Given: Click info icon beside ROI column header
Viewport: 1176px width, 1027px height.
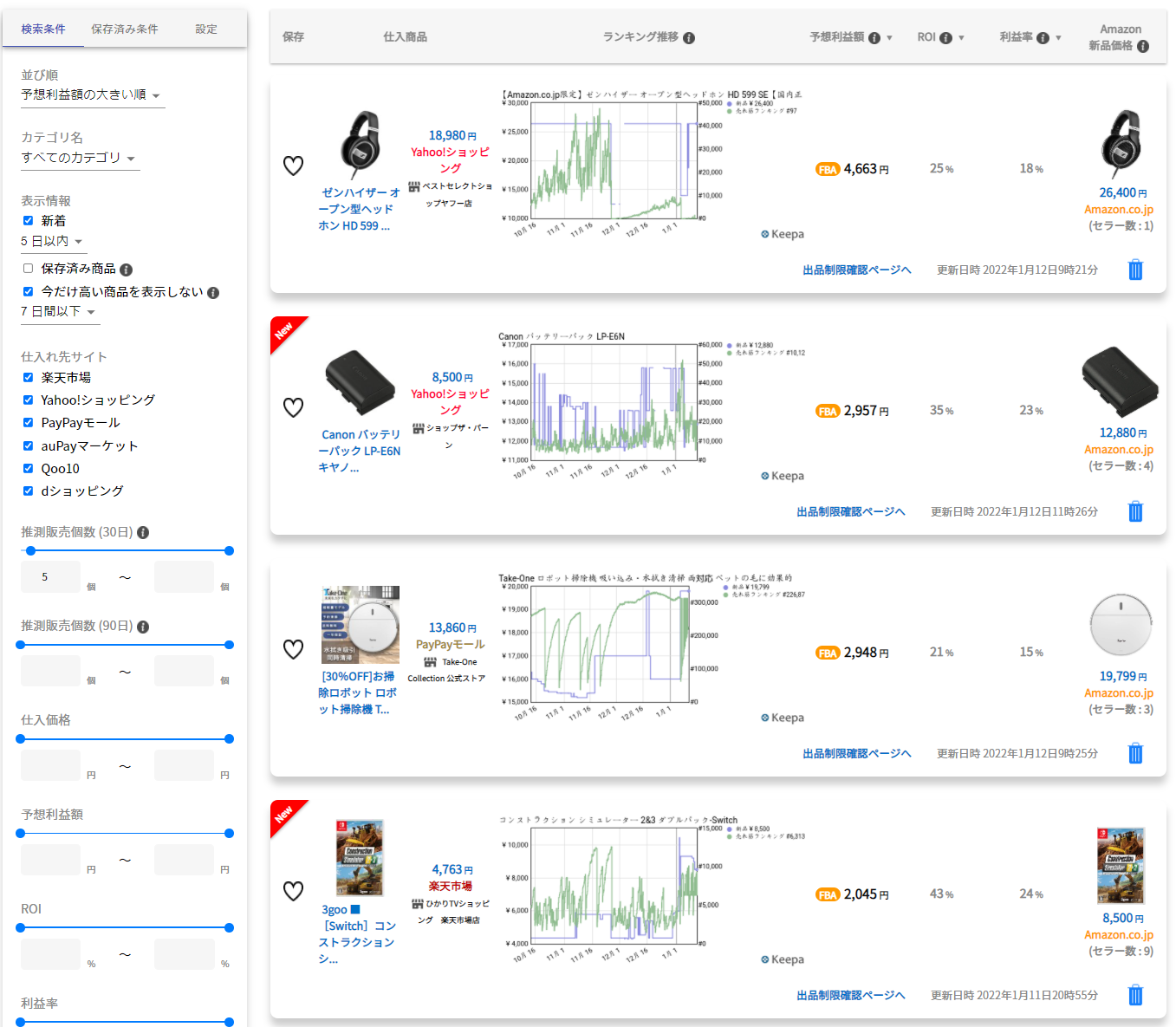Looking at the screenshot, I should [x=946, y=38].
